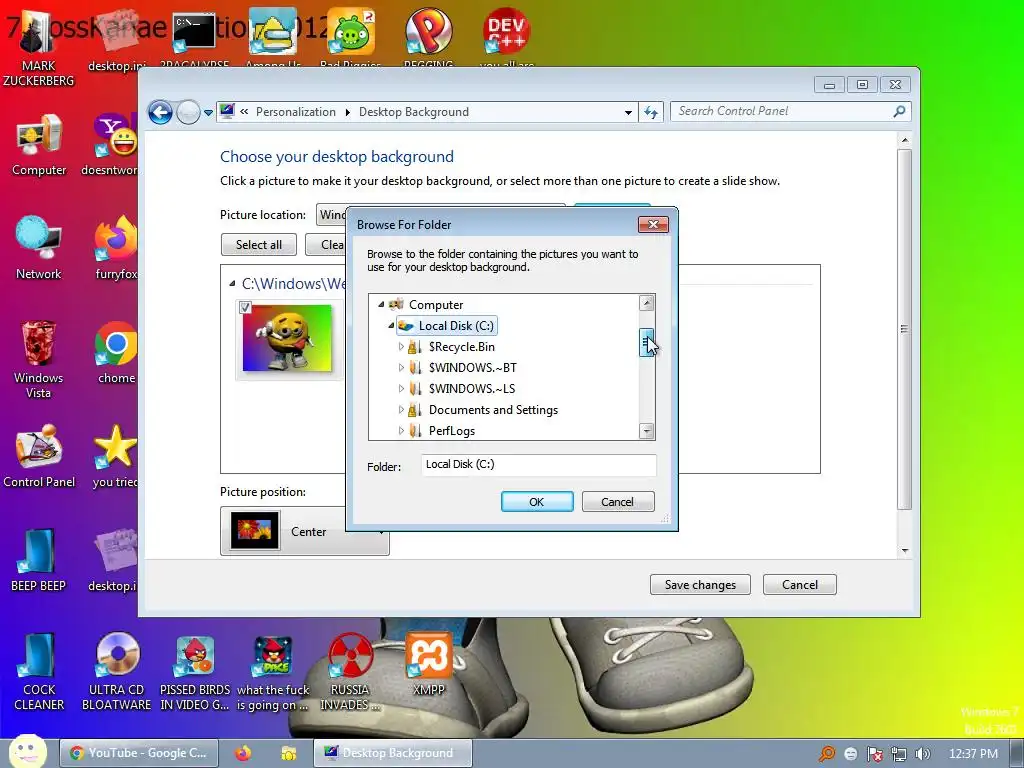
Task: Click OK in Browse For Folder
Action: (x=537, y=502)
